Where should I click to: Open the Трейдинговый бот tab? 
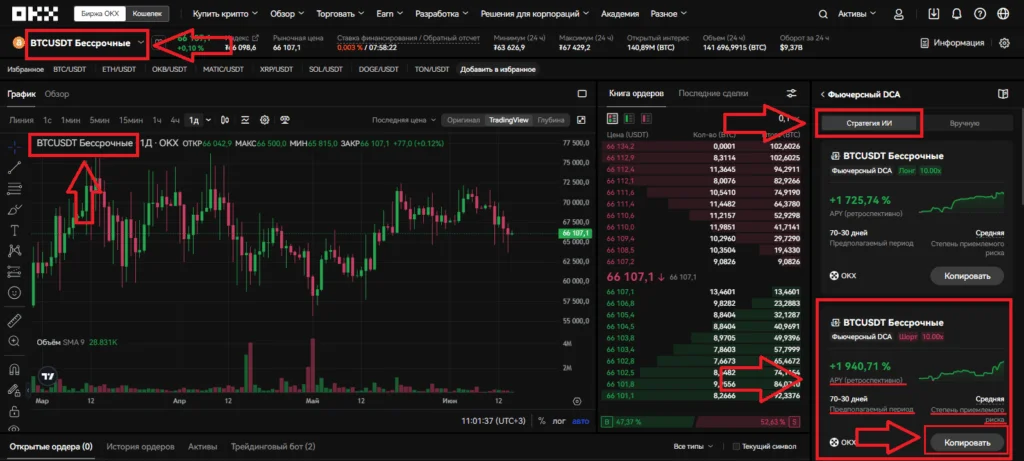coord(273,447)
